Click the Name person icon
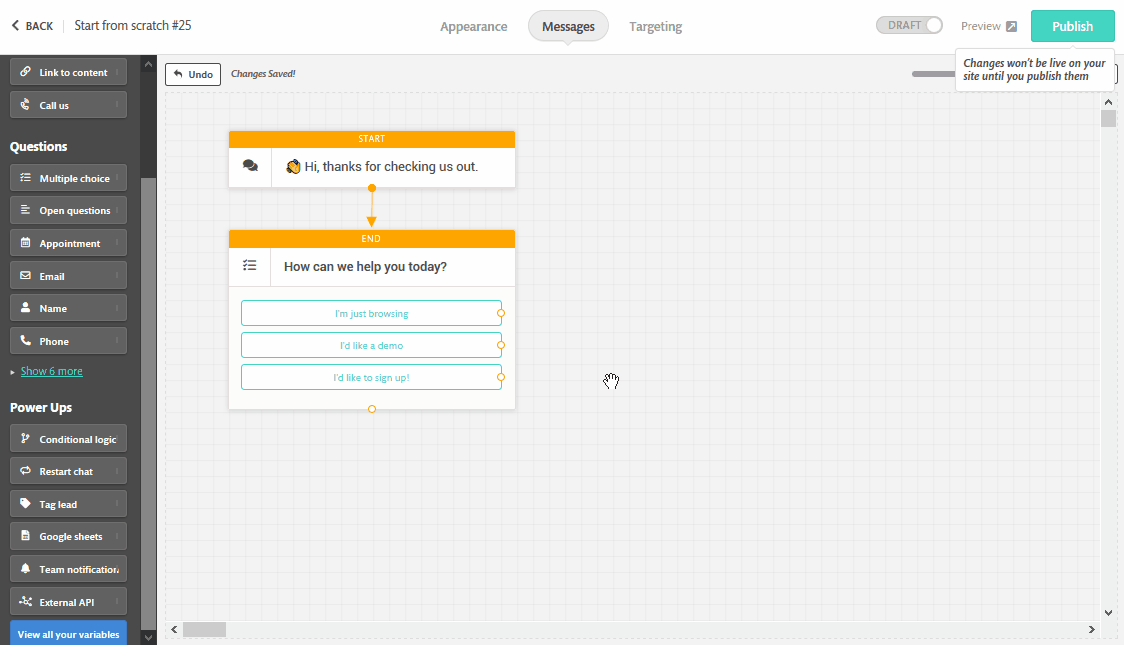1124x645 pixels. (x=25, y=307)
